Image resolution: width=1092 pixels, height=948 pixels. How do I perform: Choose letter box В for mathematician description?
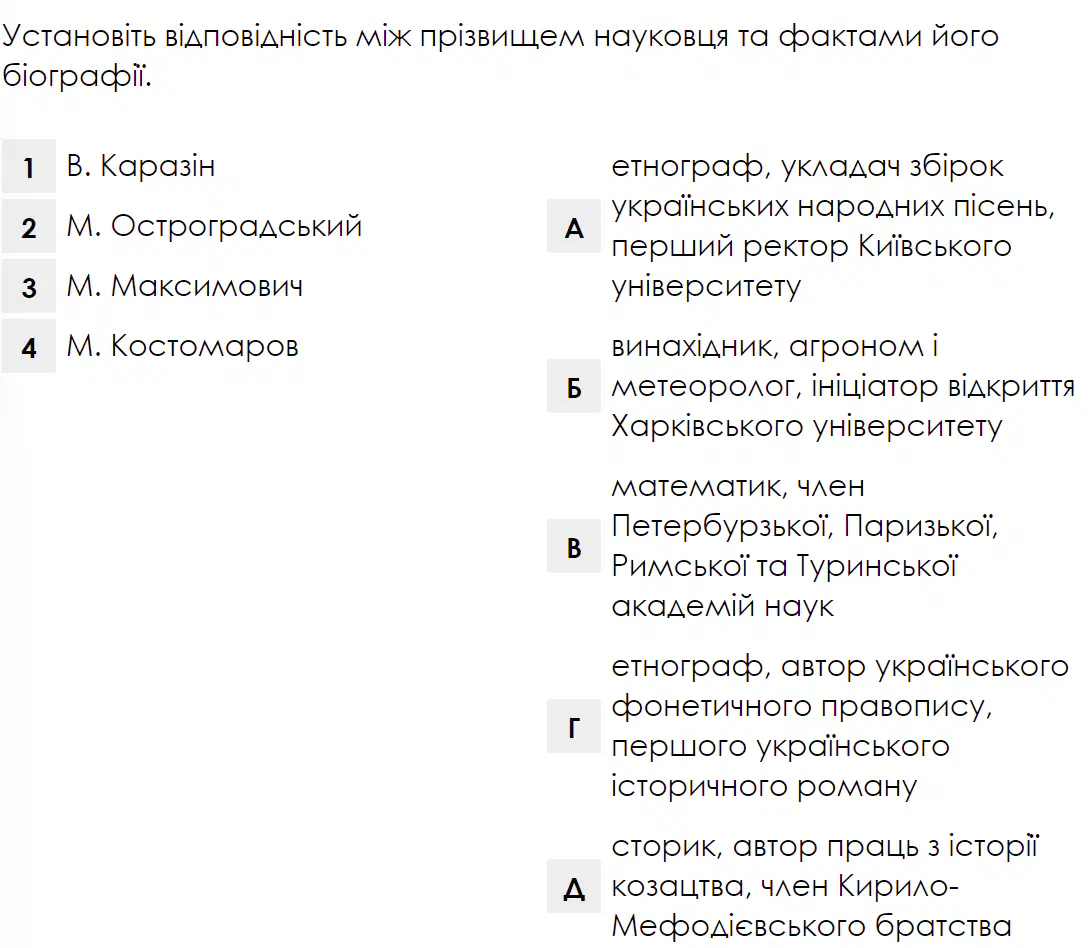574,546
